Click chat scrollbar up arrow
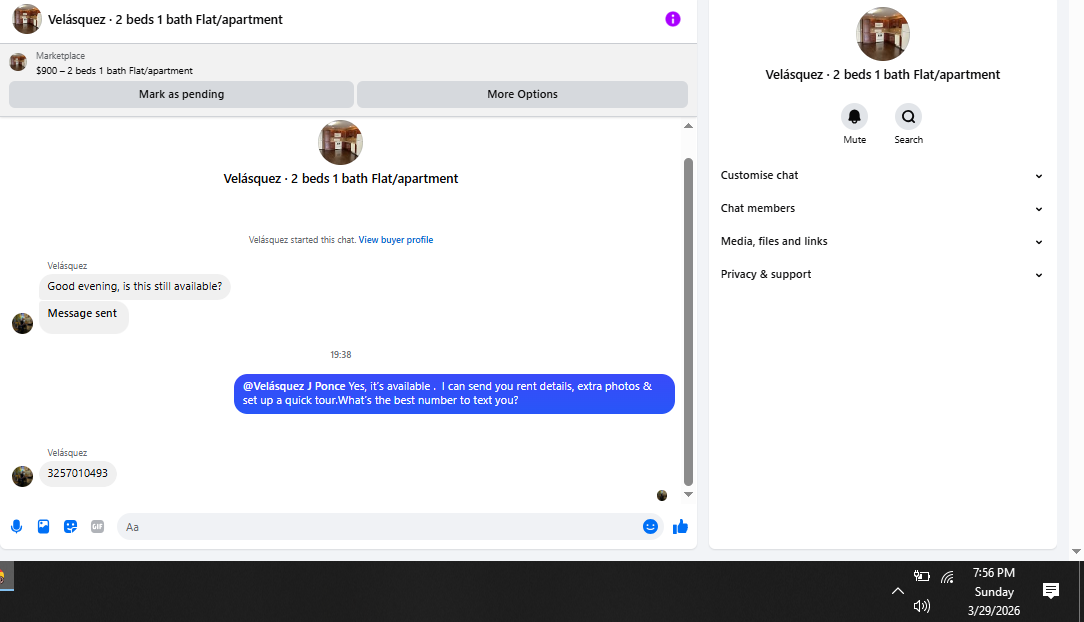 coord(688,126)
